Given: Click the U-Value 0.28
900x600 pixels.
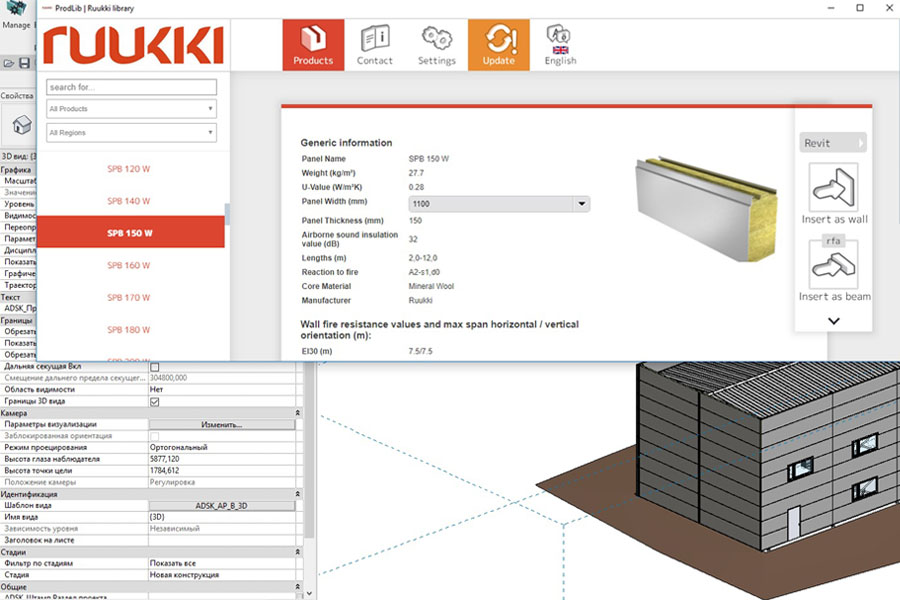Looking at the screenshot, I should [x=416, y=187].
